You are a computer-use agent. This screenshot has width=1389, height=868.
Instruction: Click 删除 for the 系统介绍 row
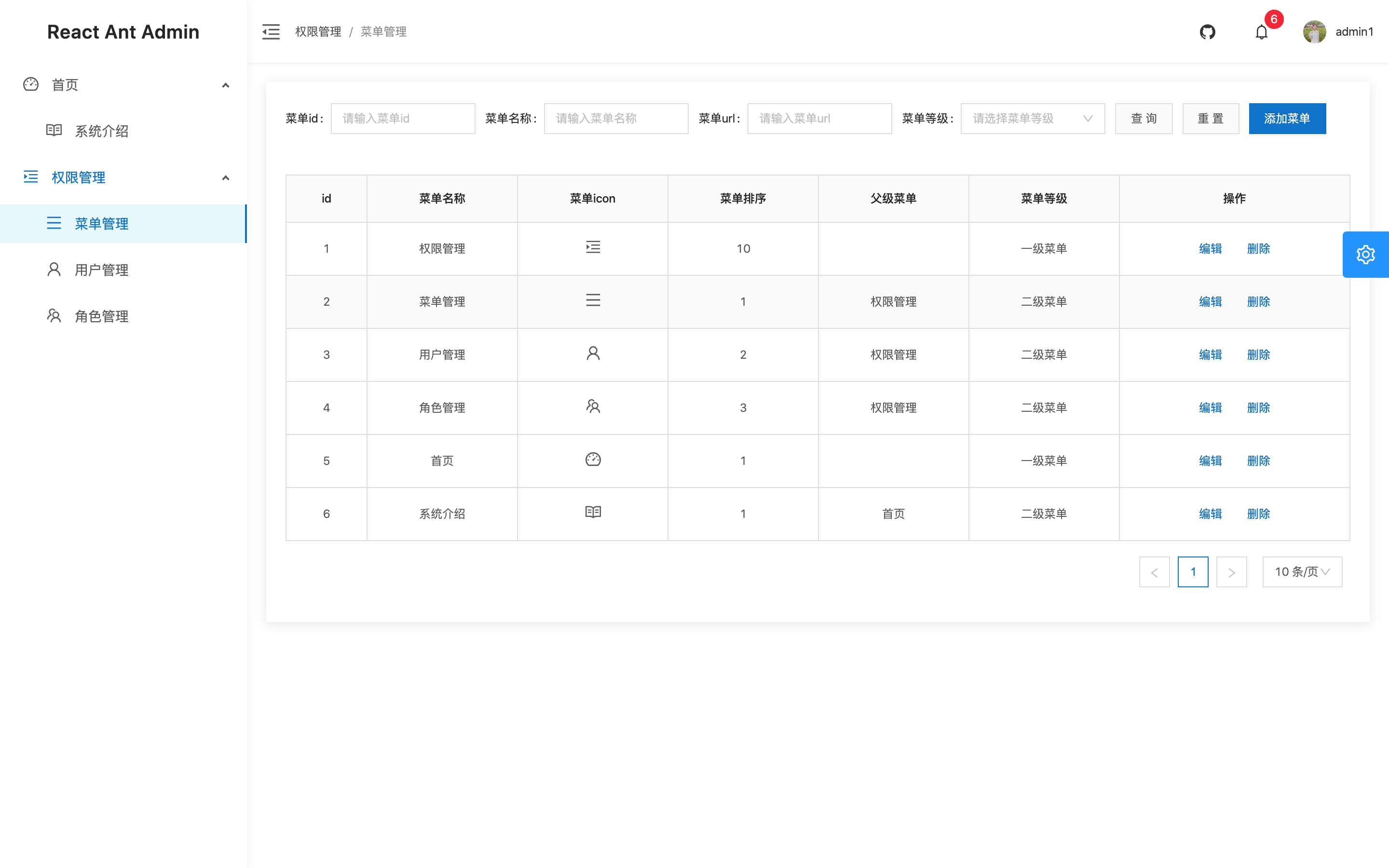coord(1258,513)
